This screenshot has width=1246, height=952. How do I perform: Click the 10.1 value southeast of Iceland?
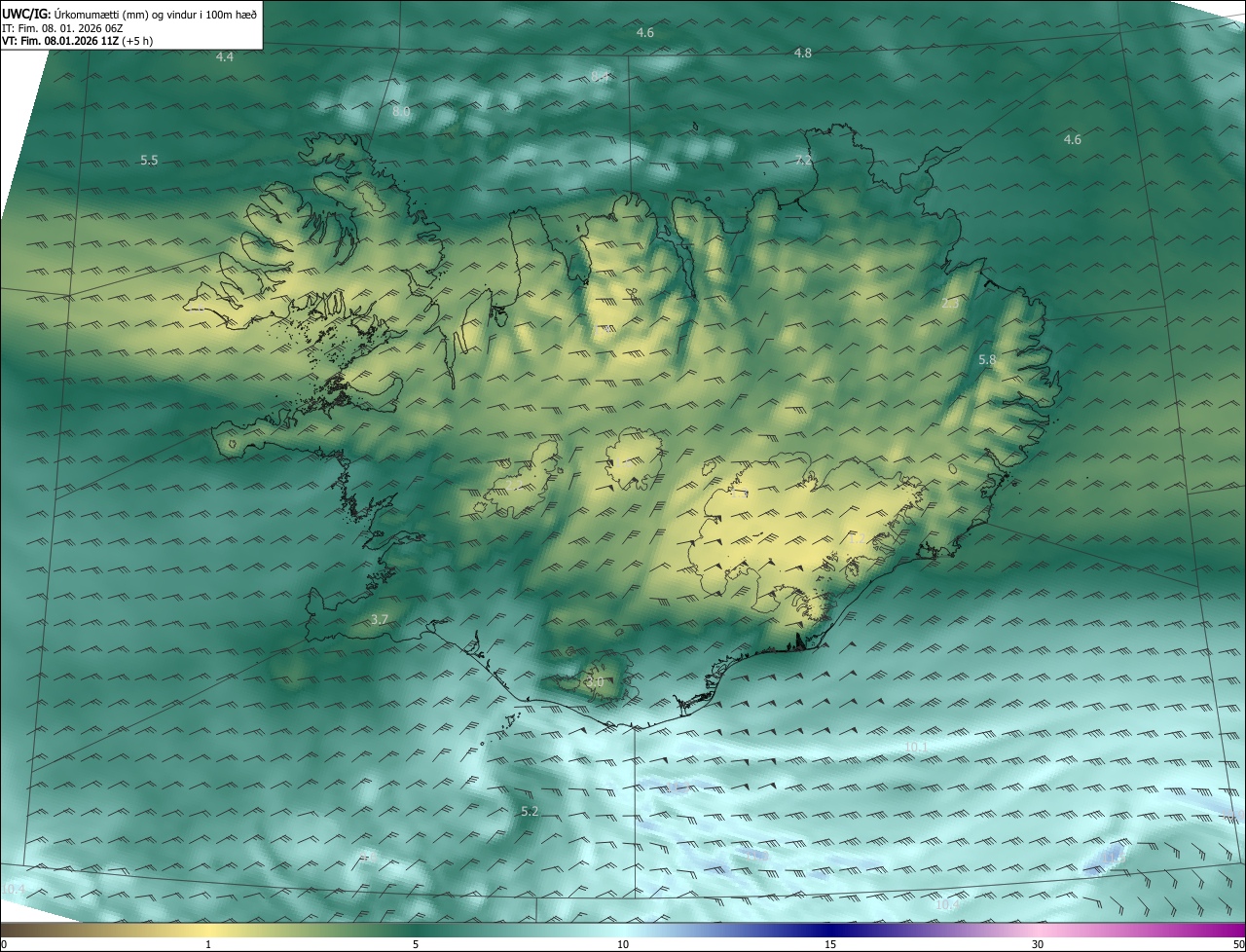(916, 748)
